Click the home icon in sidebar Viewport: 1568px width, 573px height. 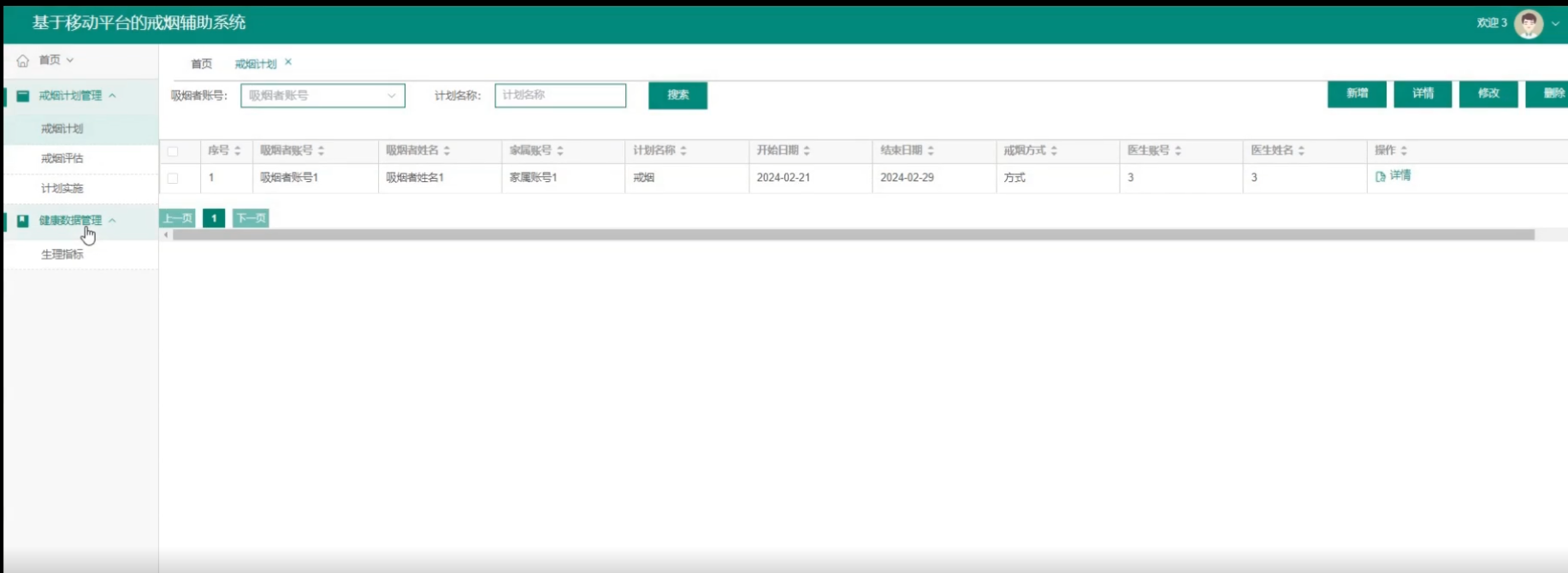tap(22, 61)
